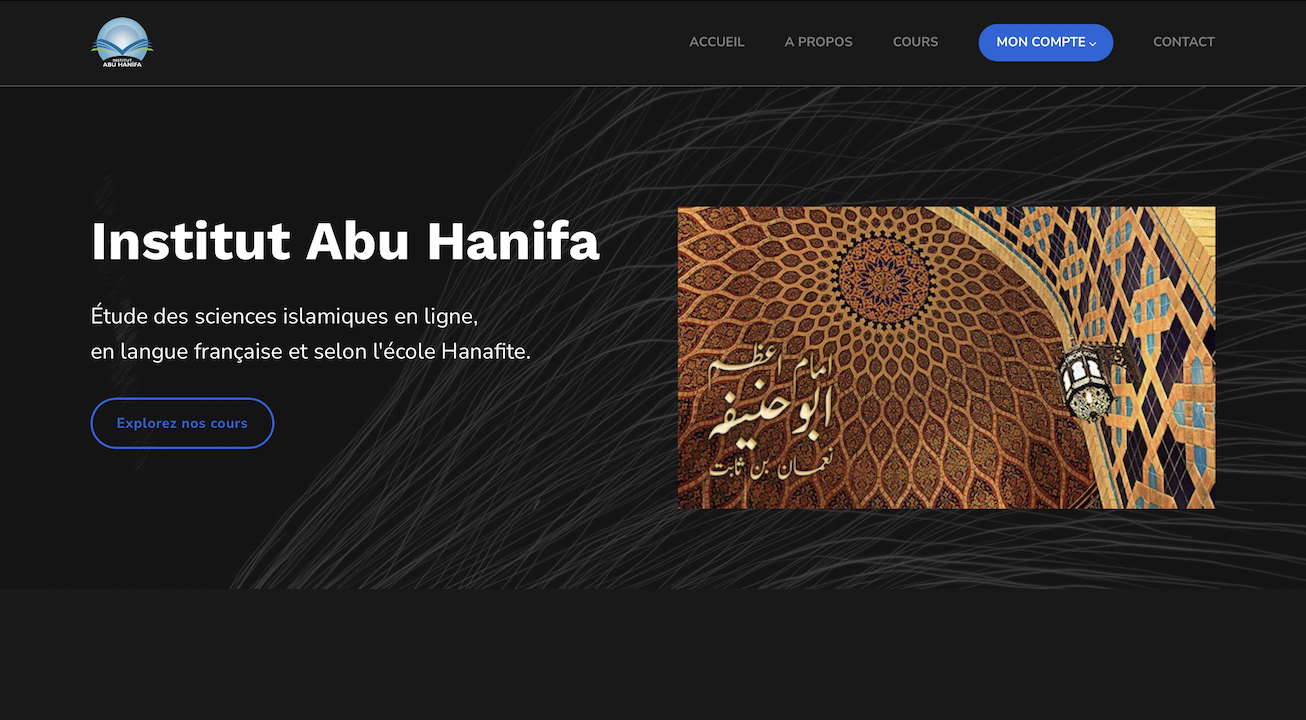The width and height of the screenshot is (1306, 720).
Task: Go to the A PROPOS page
Action: 819,42
